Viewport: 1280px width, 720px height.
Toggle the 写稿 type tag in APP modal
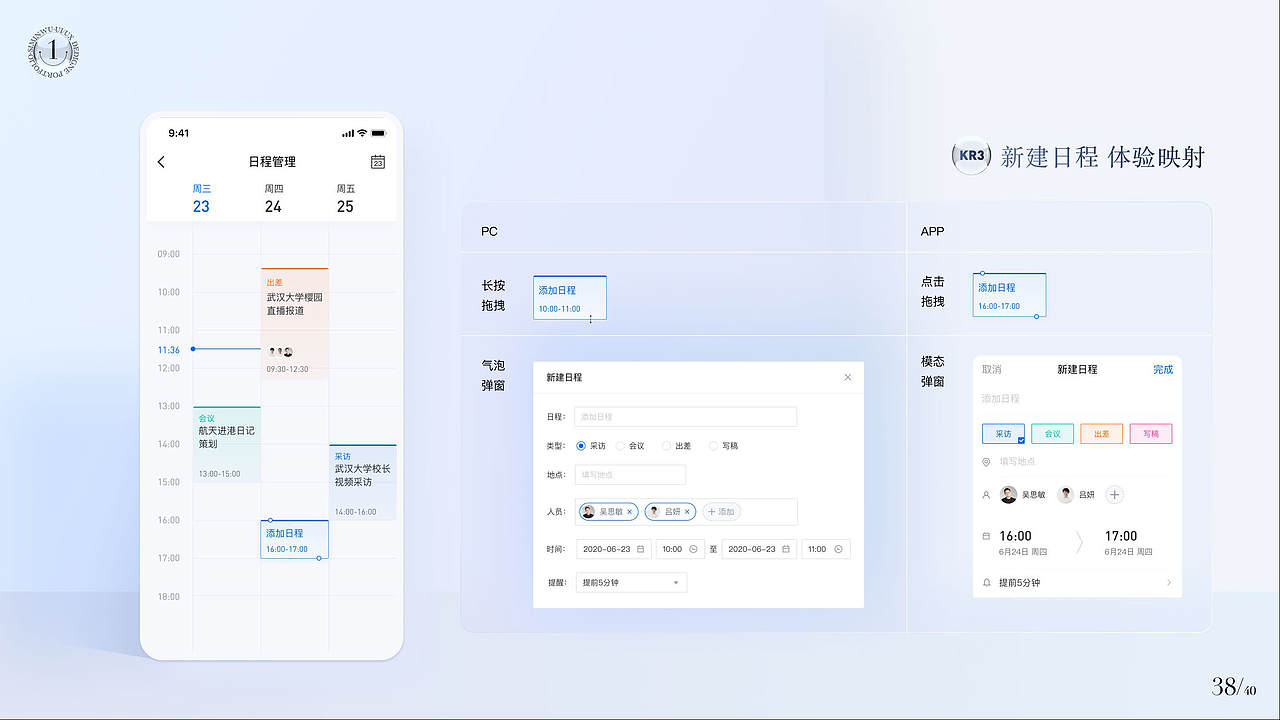[x=1151, y=434]
